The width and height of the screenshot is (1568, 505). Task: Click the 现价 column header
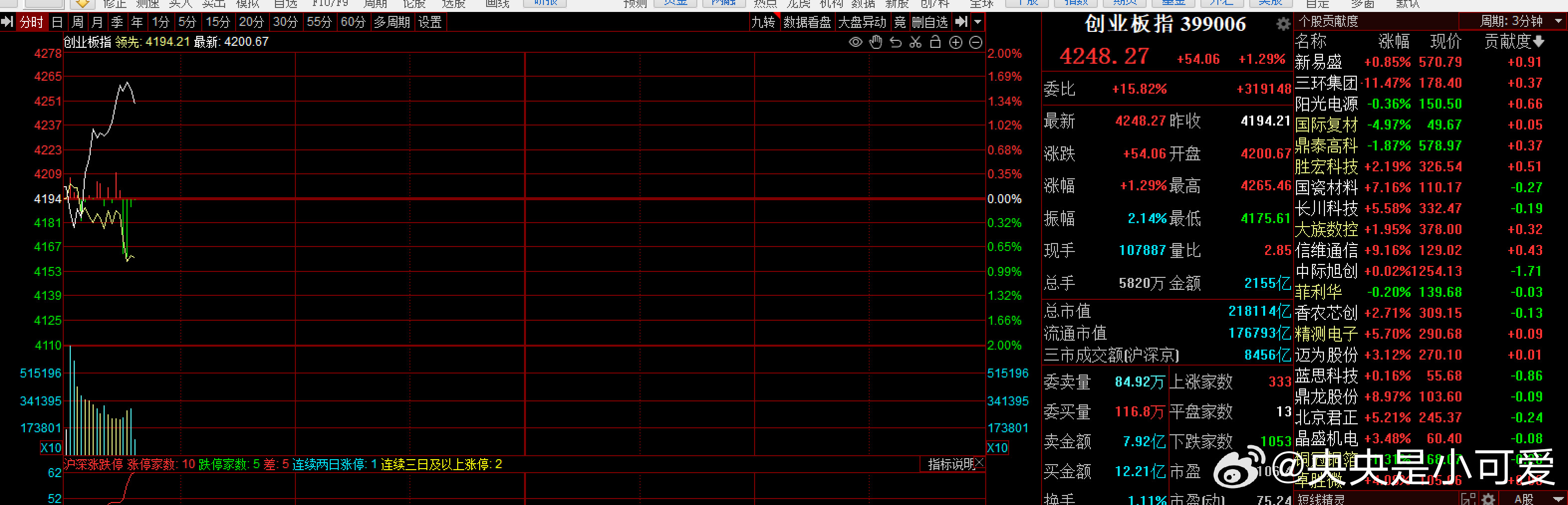(1445, 41)
